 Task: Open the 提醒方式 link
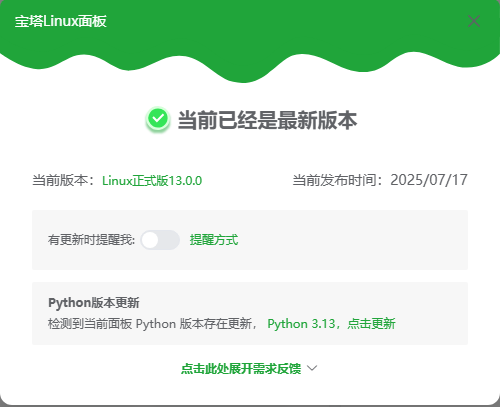[x=214, y=240]
